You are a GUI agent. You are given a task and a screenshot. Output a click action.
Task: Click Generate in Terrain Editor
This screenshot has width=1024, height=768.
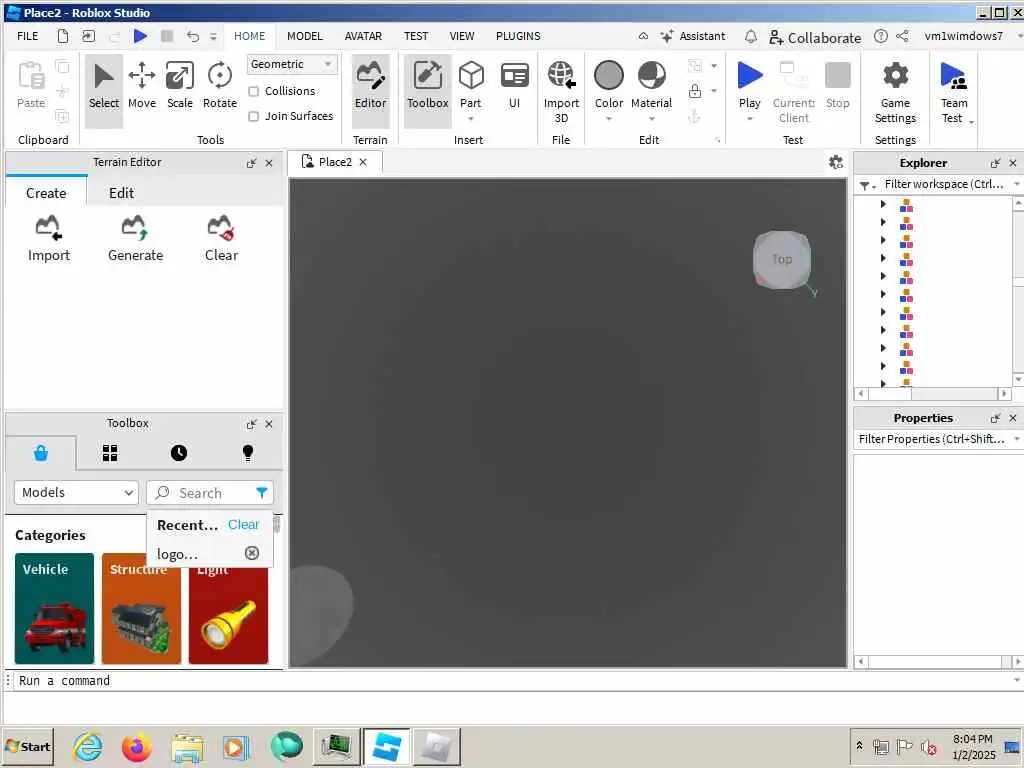click(x=135, y=238)
